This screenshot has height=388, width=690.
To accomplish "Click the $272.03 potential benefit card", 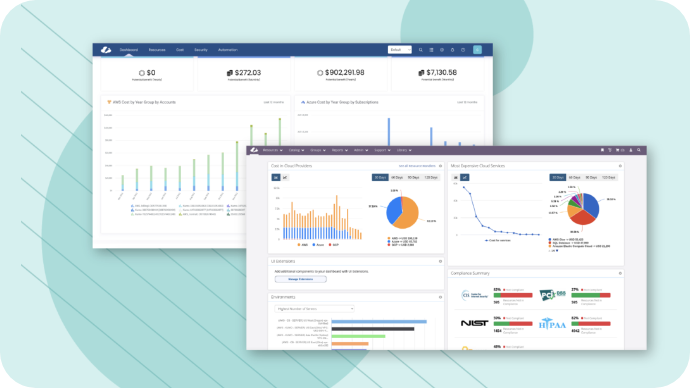I will [244, 74].
